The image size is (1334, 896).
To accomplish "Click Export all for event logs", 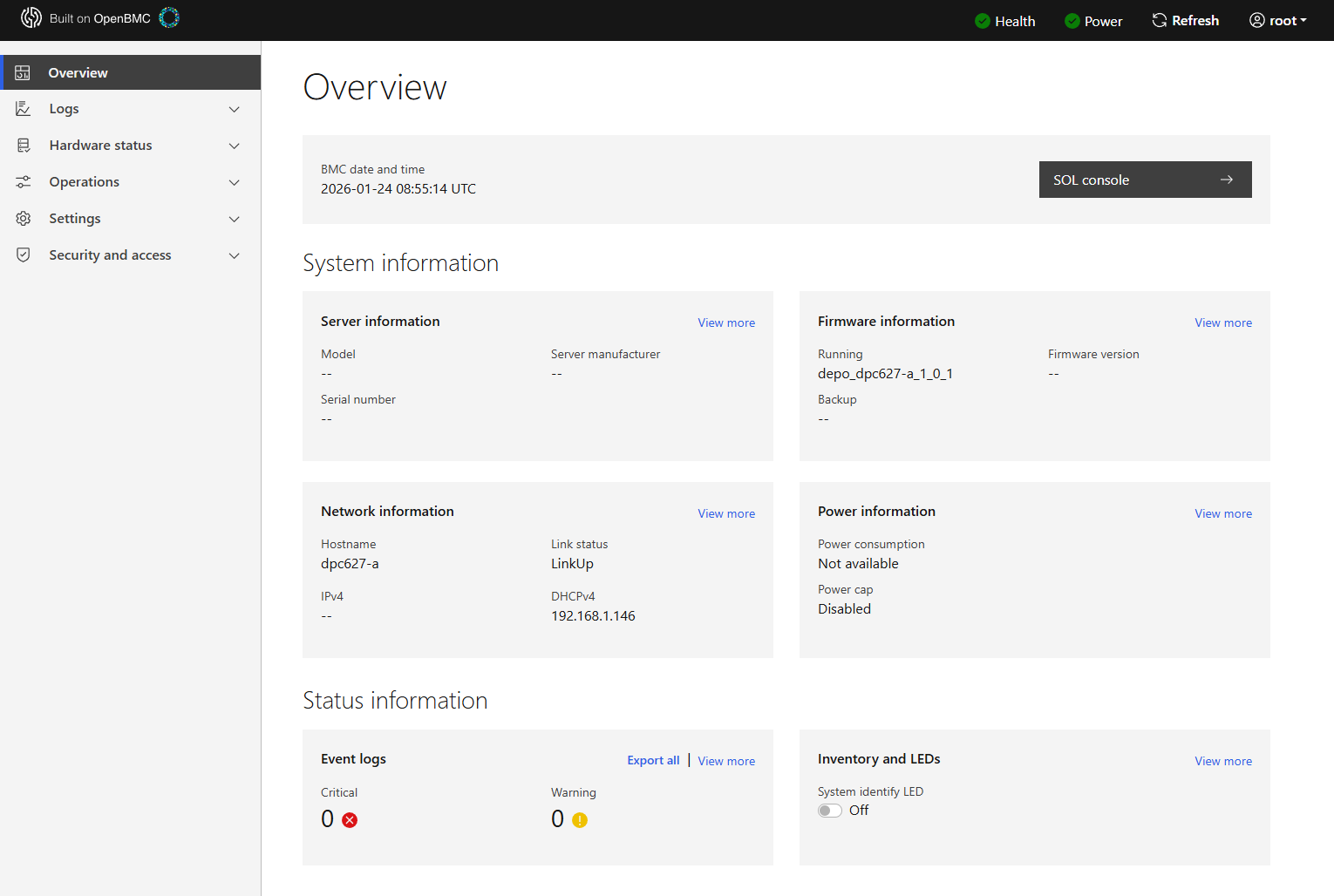I will pyautogui.click(x=653, y=760).
